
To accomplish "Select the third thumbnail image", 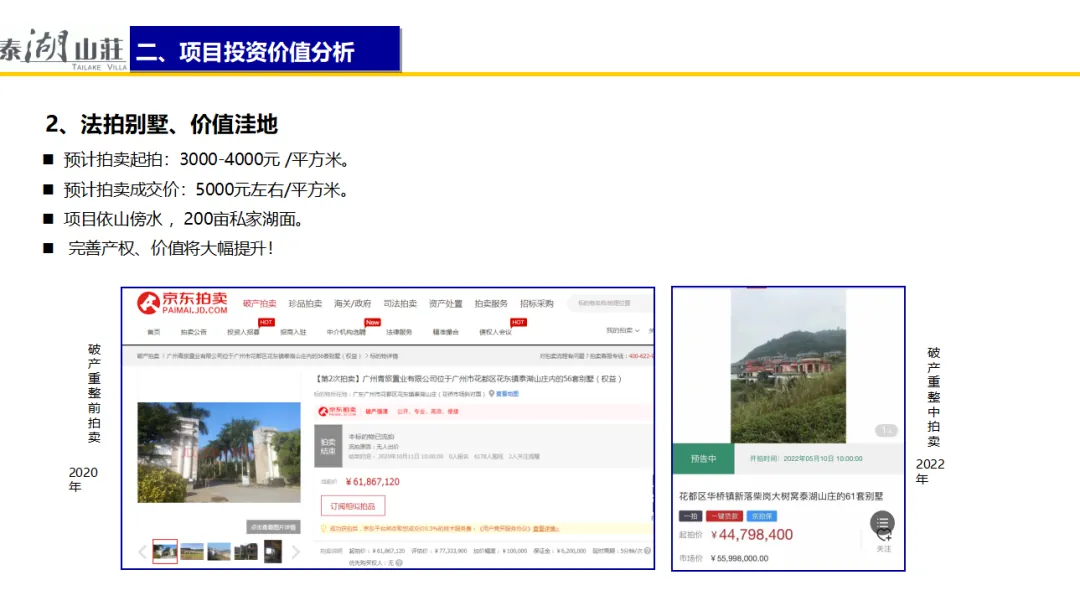I will tap(219, 551).
